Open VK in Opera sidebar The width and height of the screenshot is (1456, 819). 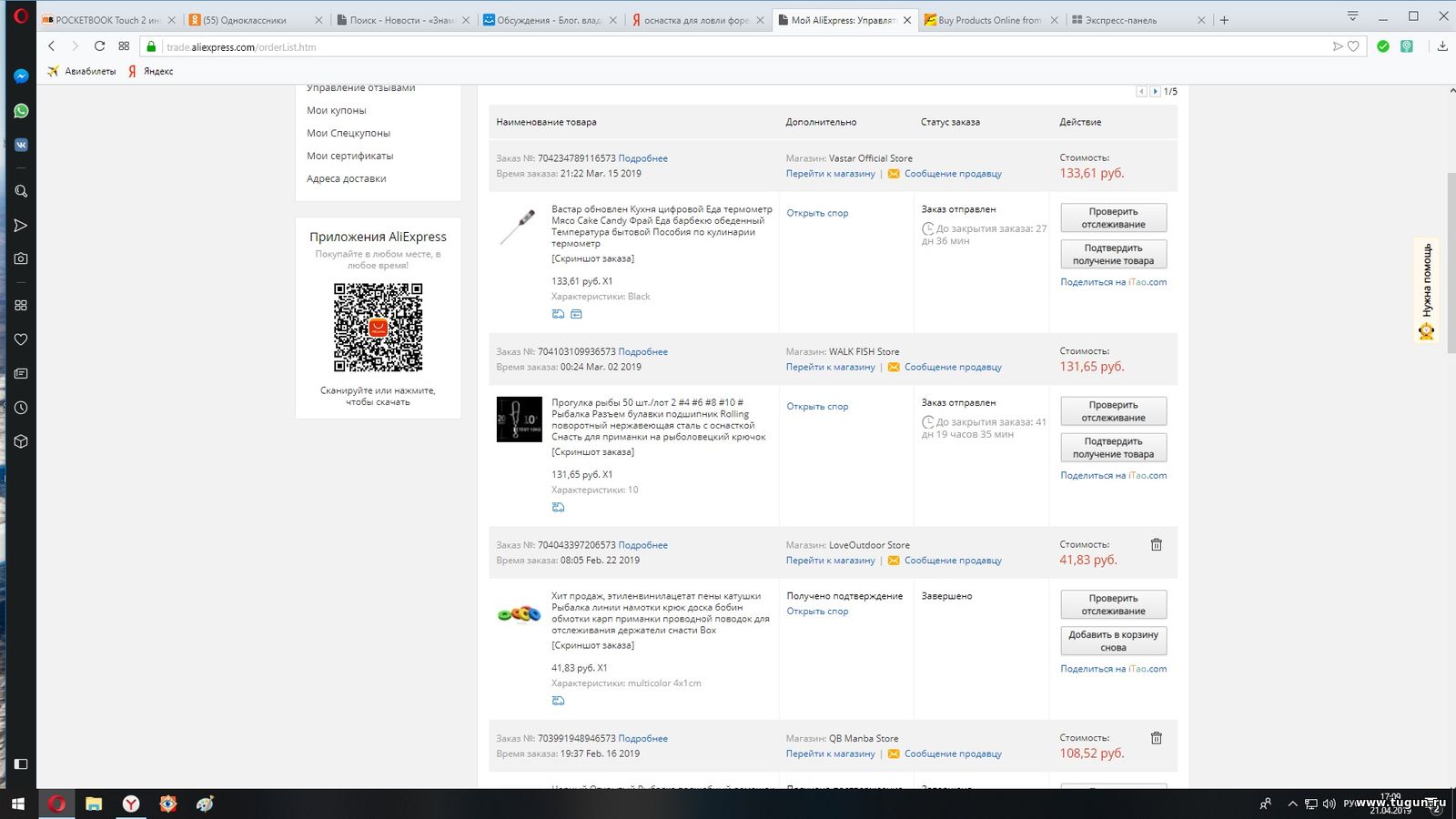[x=21, y=145]
